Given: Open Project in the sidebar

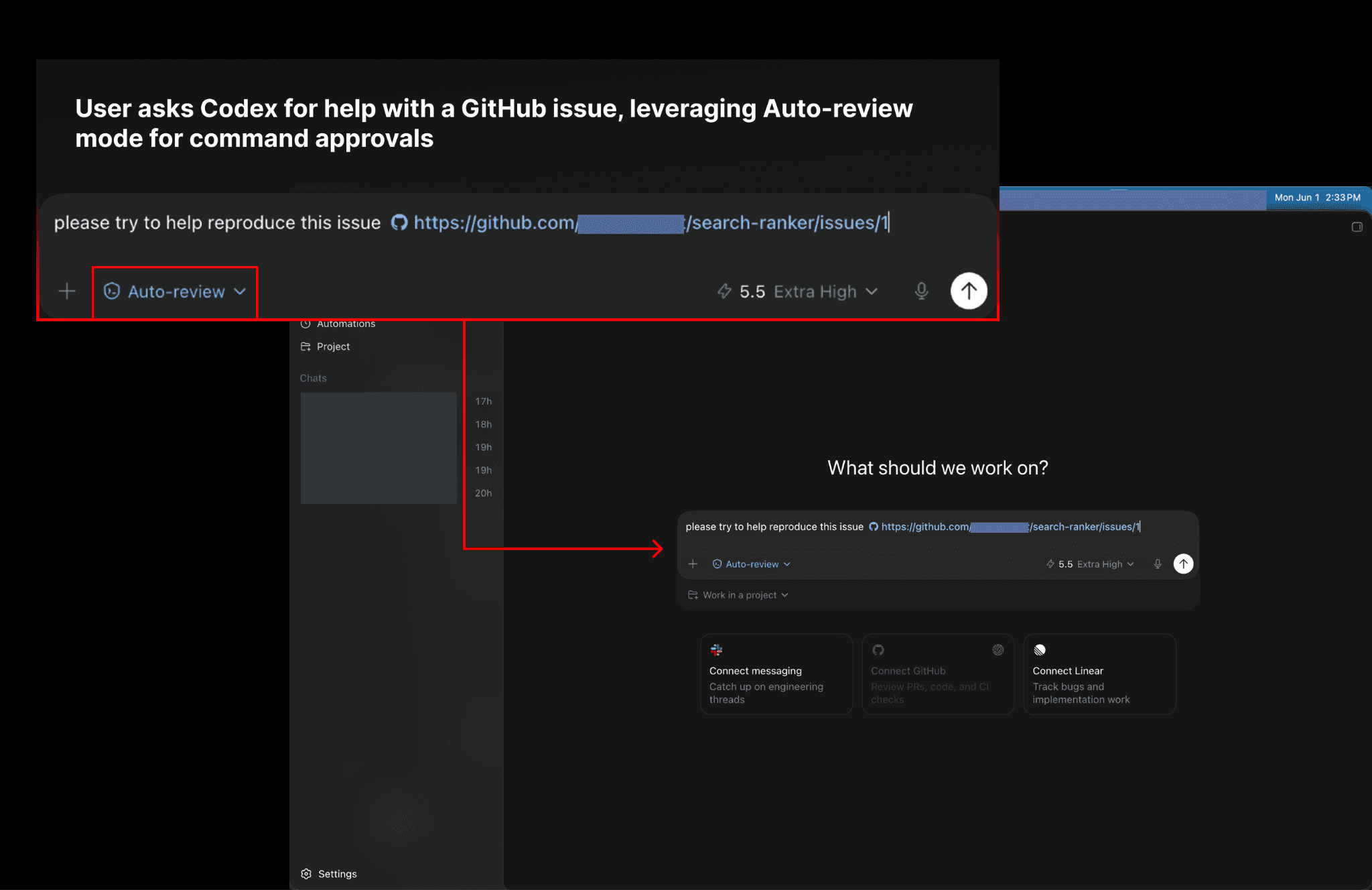Looking at the screenshot, I should pos(333,346).
